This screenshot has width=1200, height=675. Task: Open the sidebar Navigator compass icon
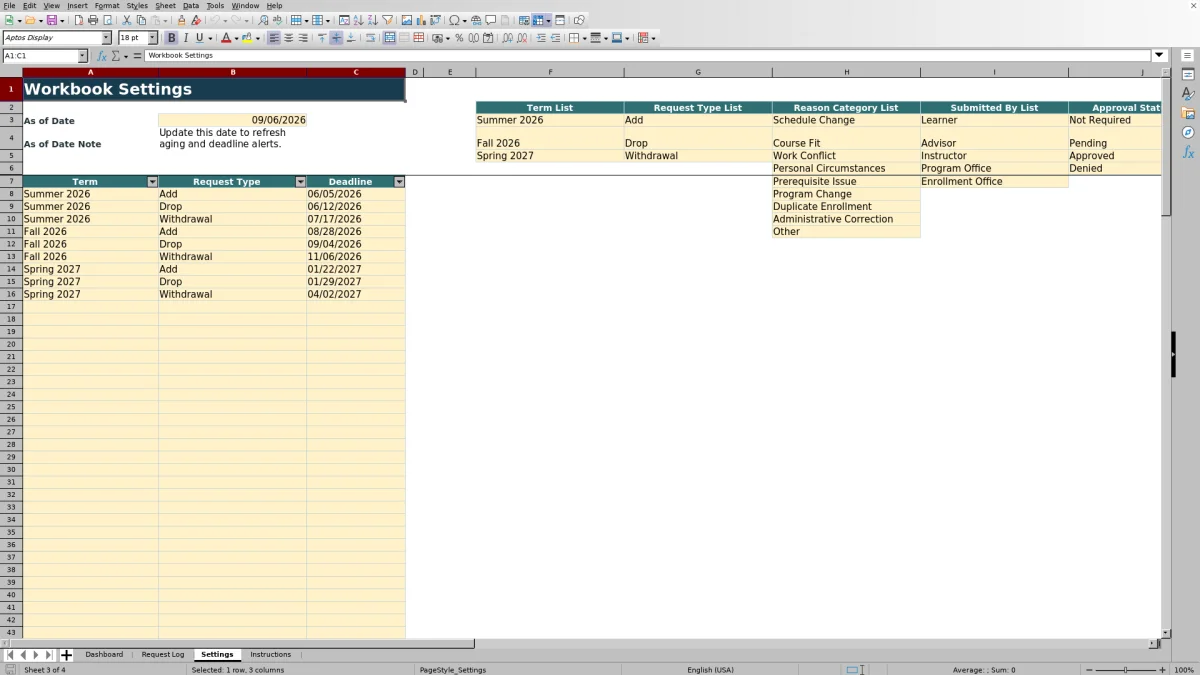pos(1188,132)
